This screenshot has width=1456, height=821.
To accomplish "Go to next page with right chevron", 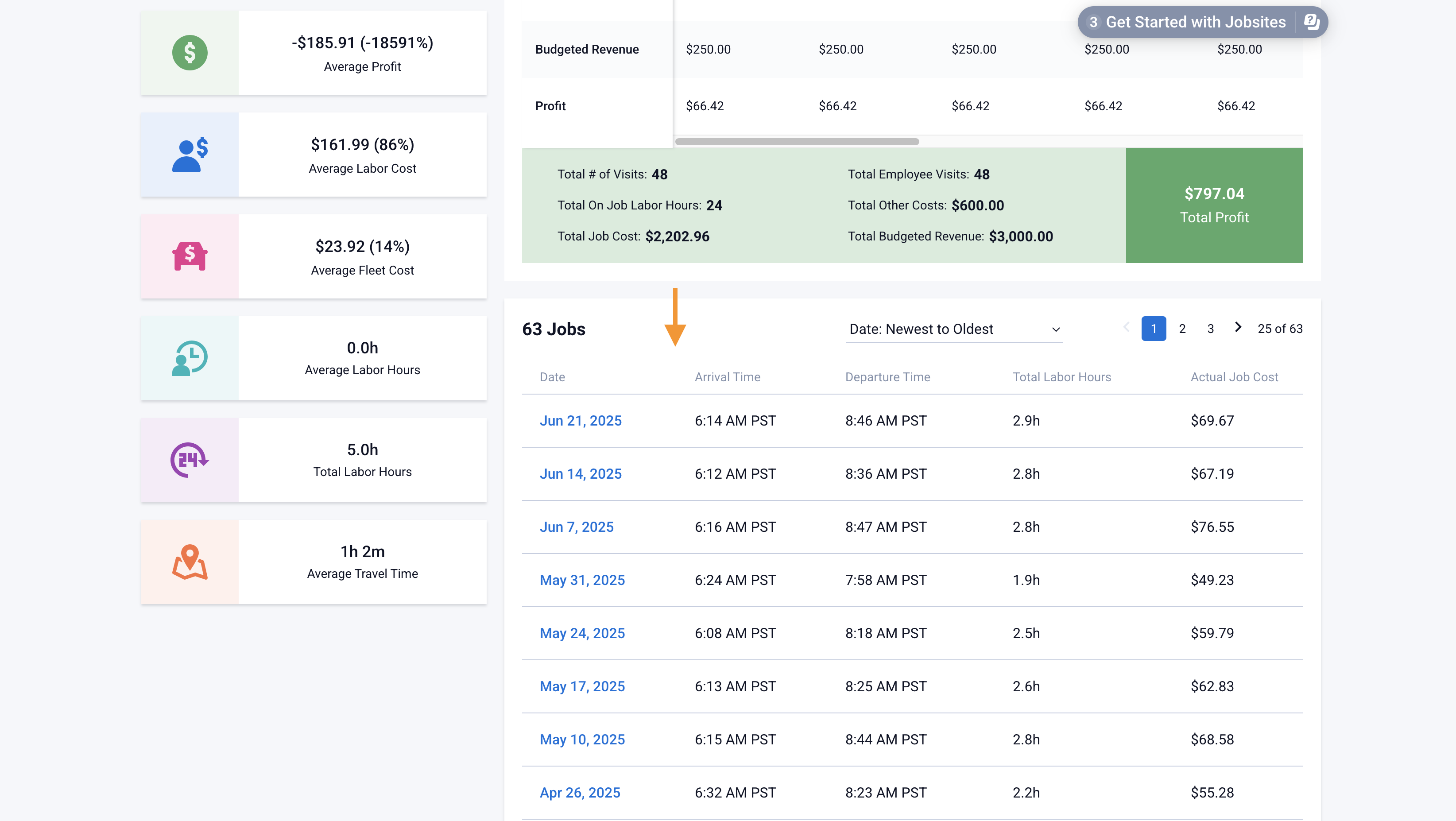I will [1238, 328].
